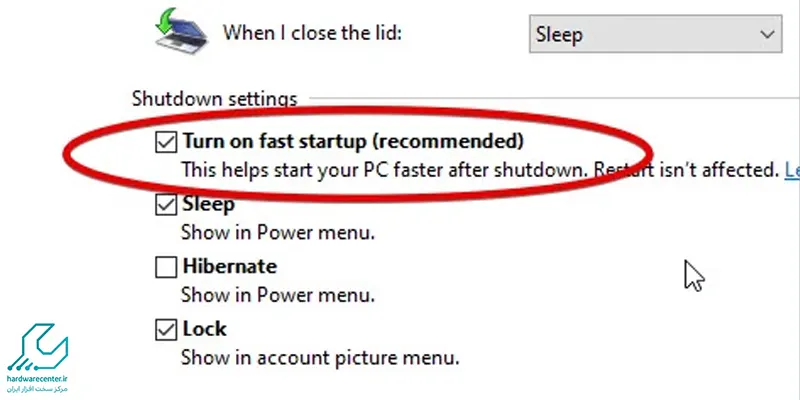Click the bold Lock option label
800x400 pixels.
205,329
